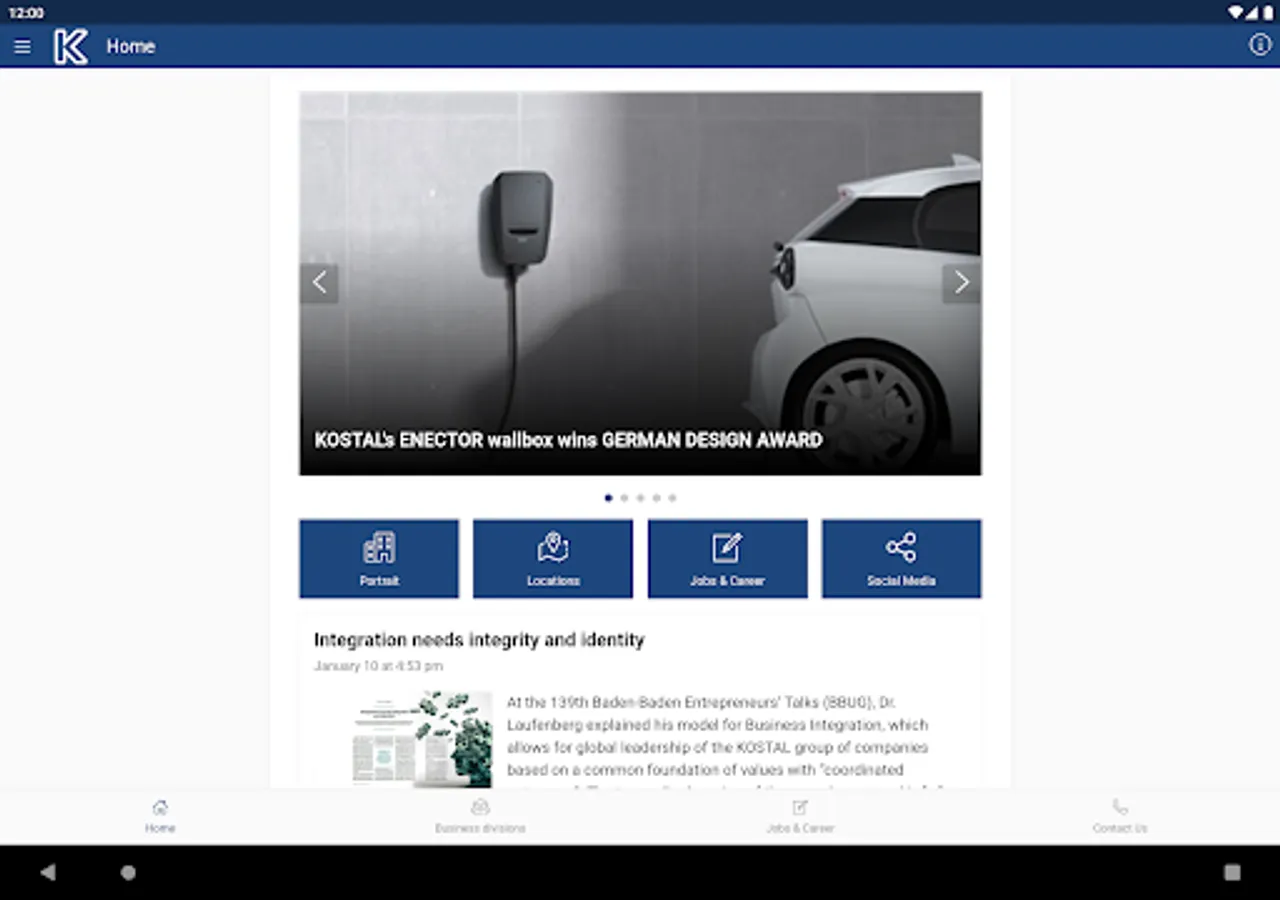Show the previous carousel slide
The image size is (1280, 900).
pos(319,283)
